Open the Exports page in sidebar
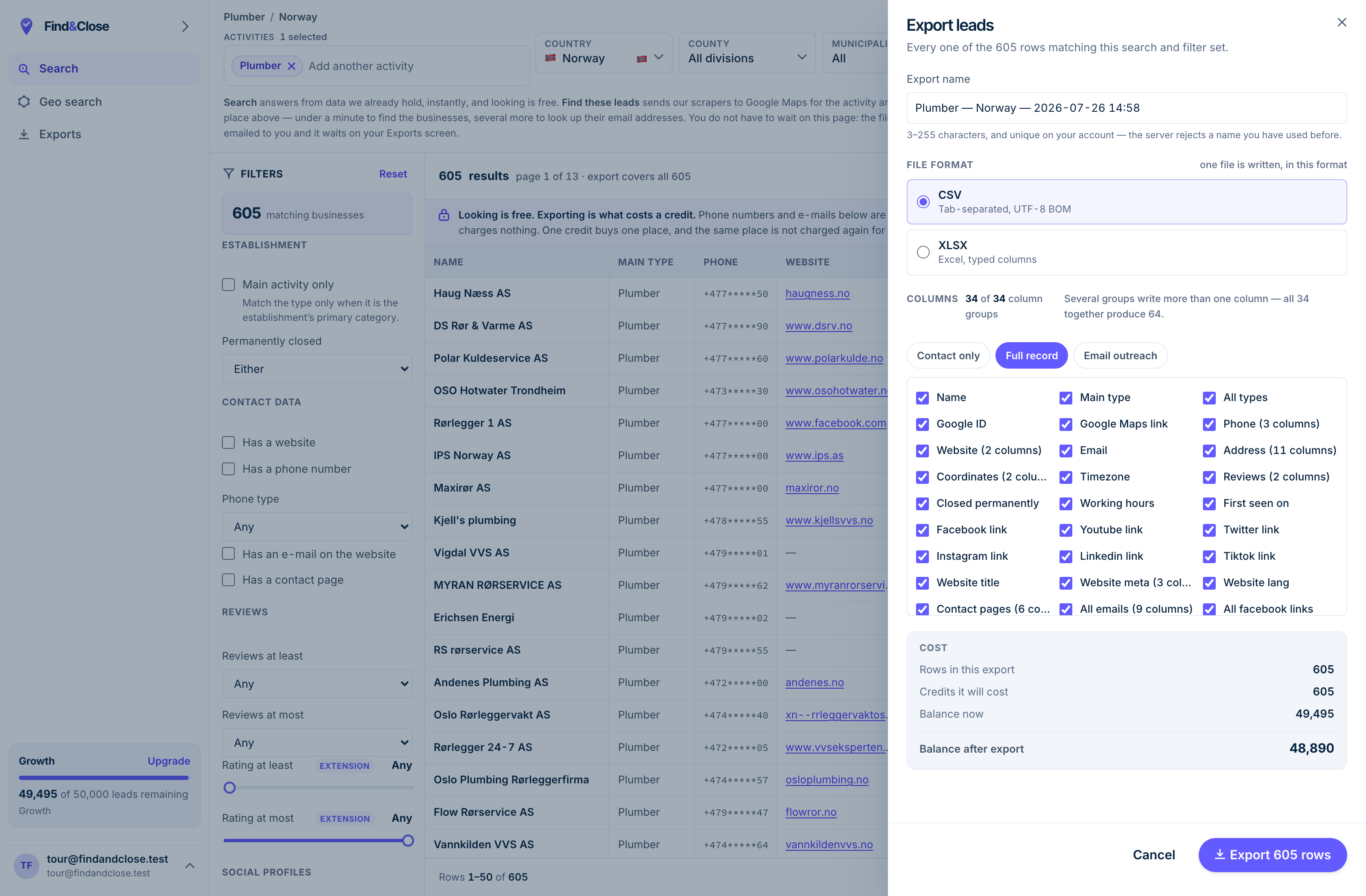 point(105,134)
